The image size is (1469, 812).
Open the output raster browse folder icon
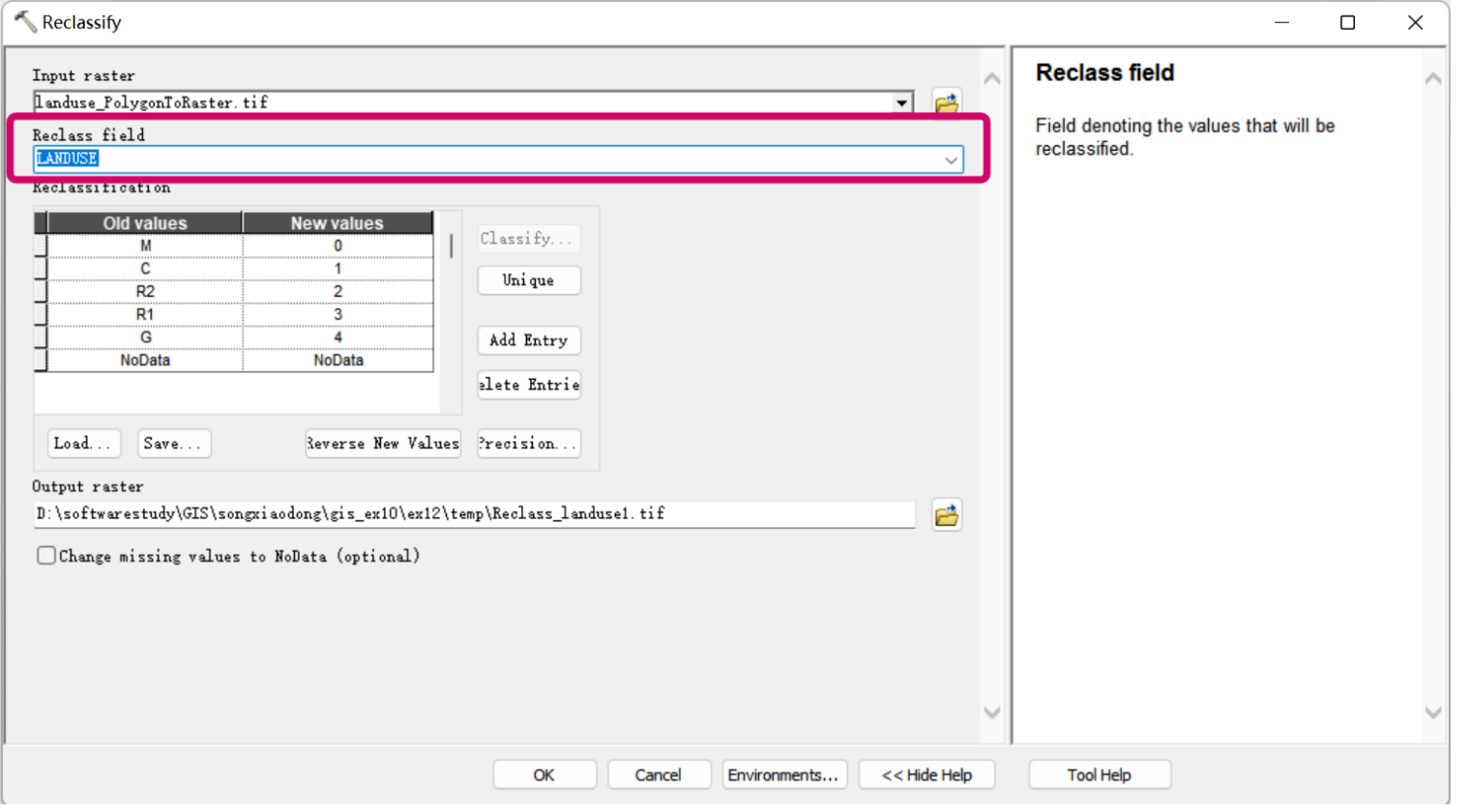click(946, 514)
